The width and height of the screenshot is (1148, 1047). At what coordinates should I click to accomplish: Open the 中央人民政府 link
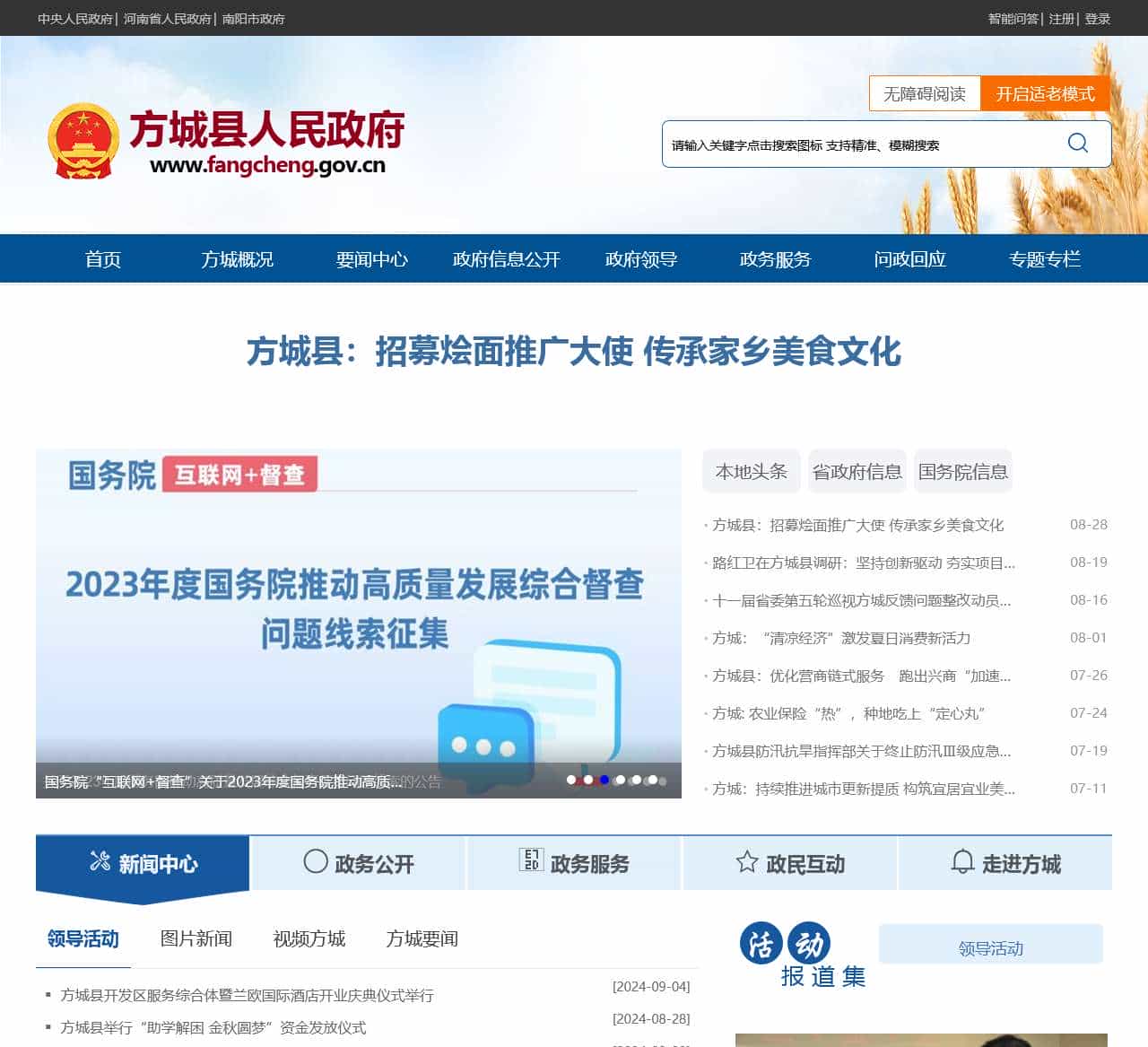75,19
